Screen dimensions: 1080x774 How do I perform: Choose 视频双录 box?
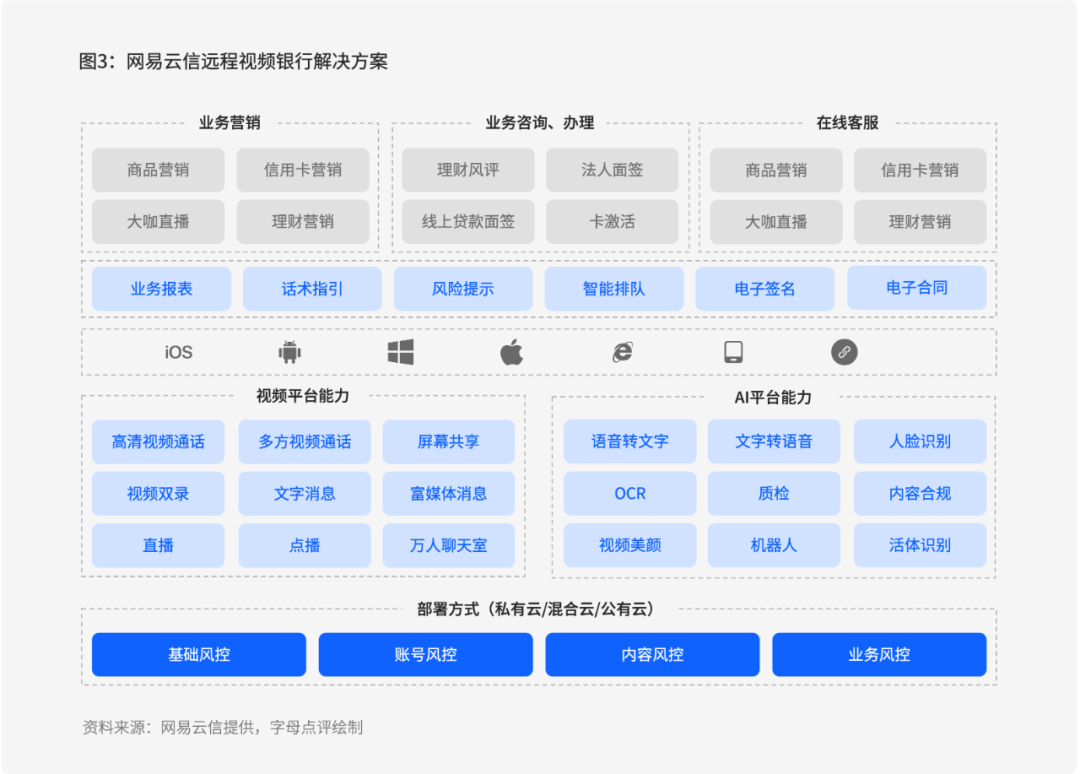pos(158,493)
